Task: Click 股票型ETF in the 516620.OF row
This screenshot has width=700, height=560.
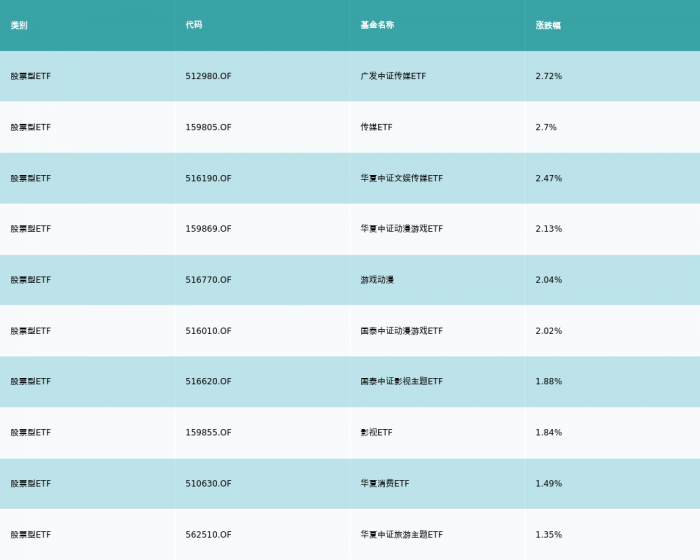Action: tap(31, 381)
